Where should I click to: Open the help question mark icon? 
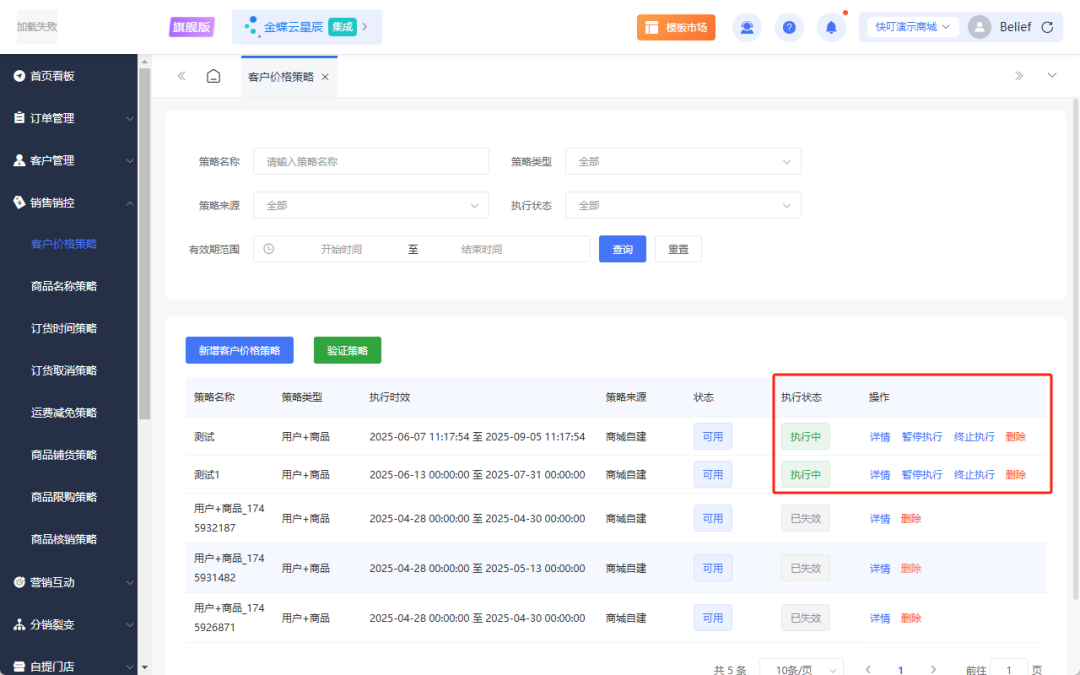(789, 27)
